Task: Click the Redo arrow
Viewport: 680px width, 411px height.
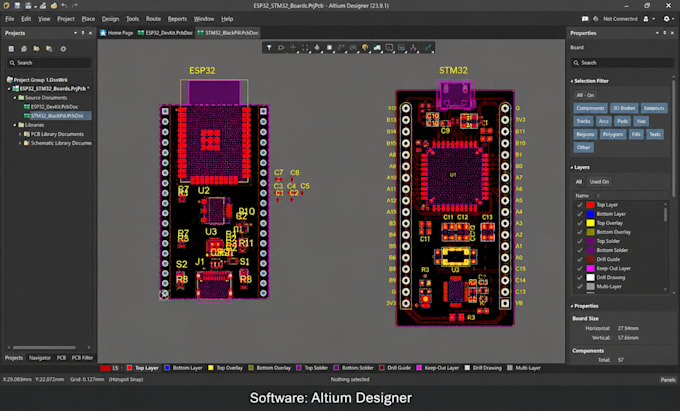Action: pos(75,6)
